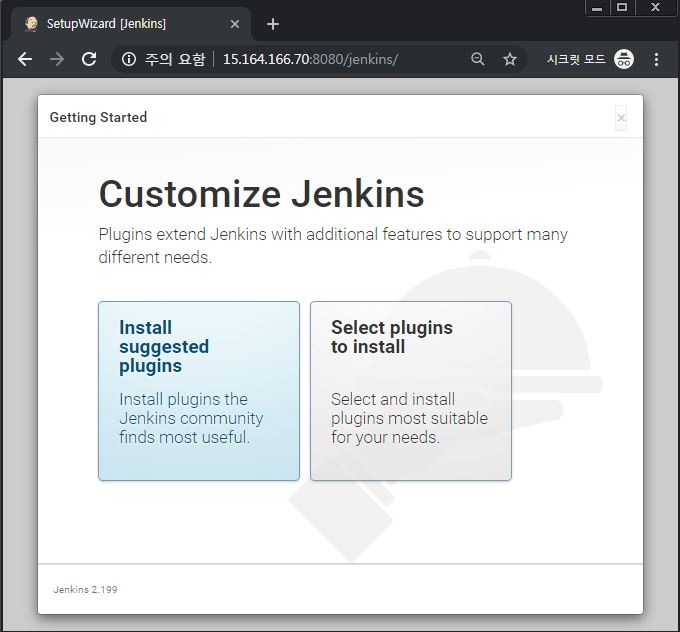Click the Jenkins favicon on tab
680x632 pixels.
click(x=31, y=24)
